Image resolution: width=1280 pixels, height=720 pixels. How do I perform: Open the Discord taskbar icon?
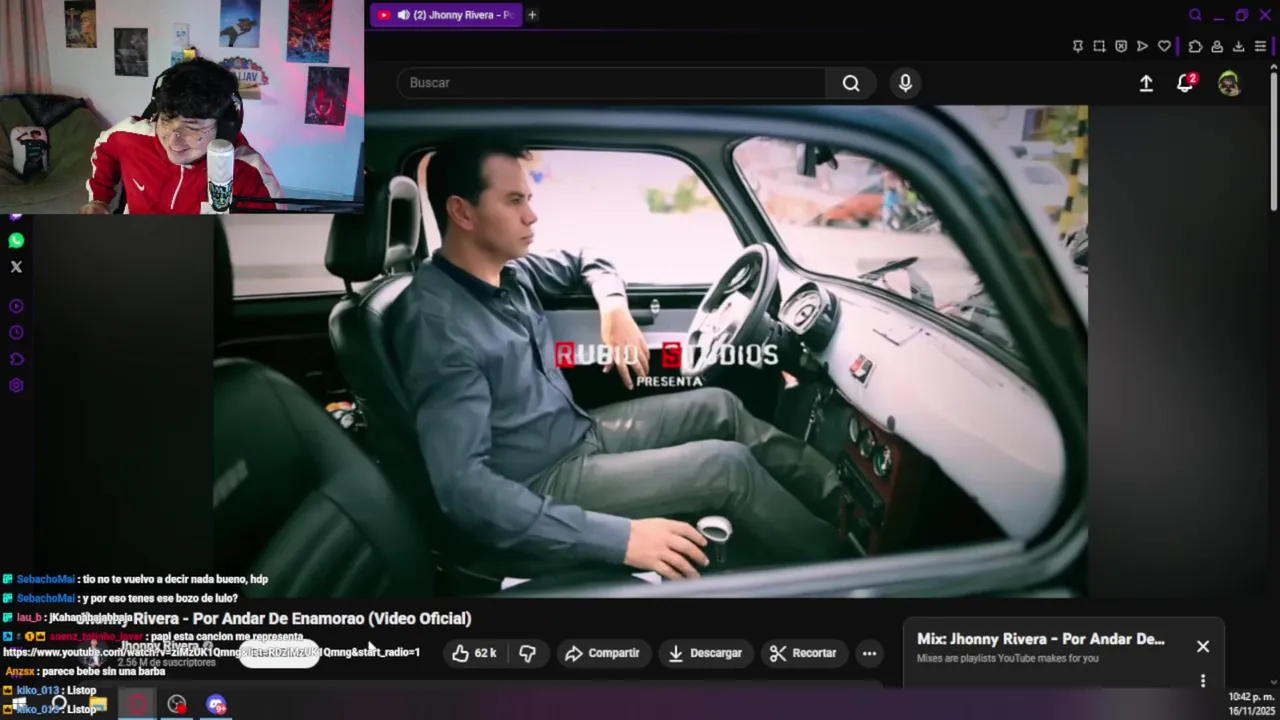(x=216, y=705)
